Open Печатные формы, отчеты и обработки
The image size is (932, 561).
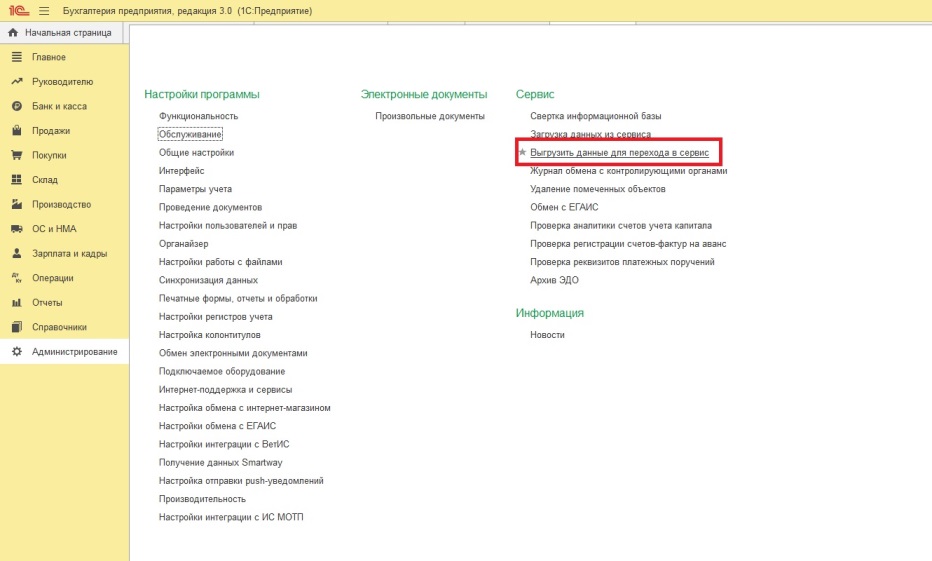tap(238, 298)
